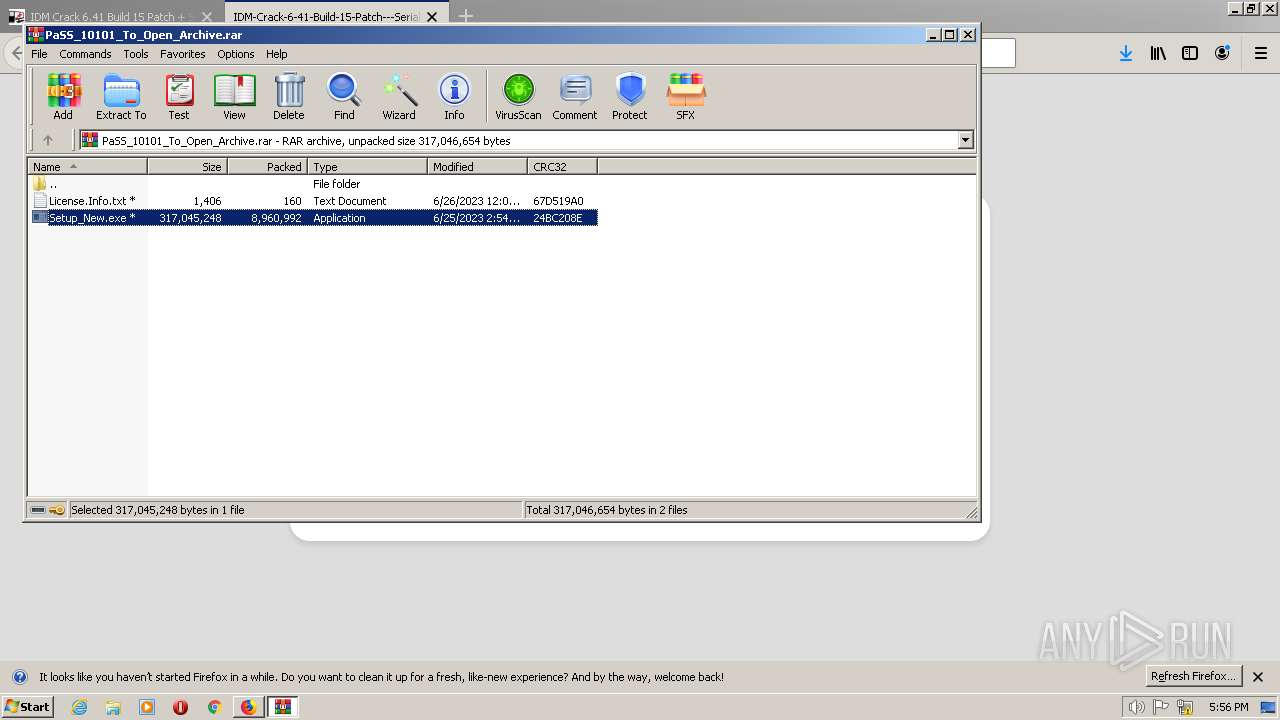Click the packed size 8,960,992 cell
The height and width of the screenshot is (720, 1280).
click(x=276, y=218)
